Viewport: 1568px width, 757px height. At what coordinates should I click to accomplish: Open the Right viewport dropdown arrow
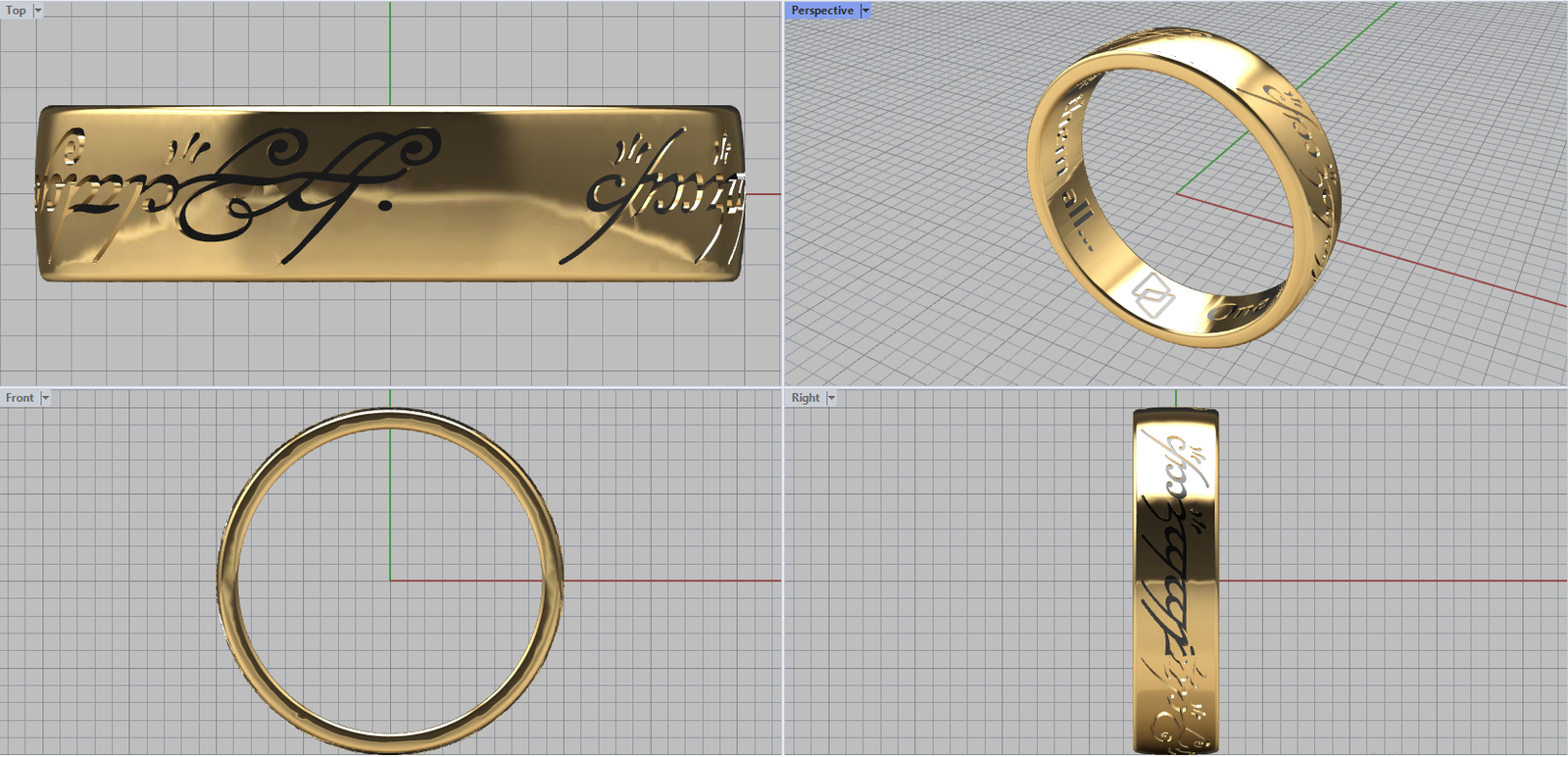tap(831, 398)
